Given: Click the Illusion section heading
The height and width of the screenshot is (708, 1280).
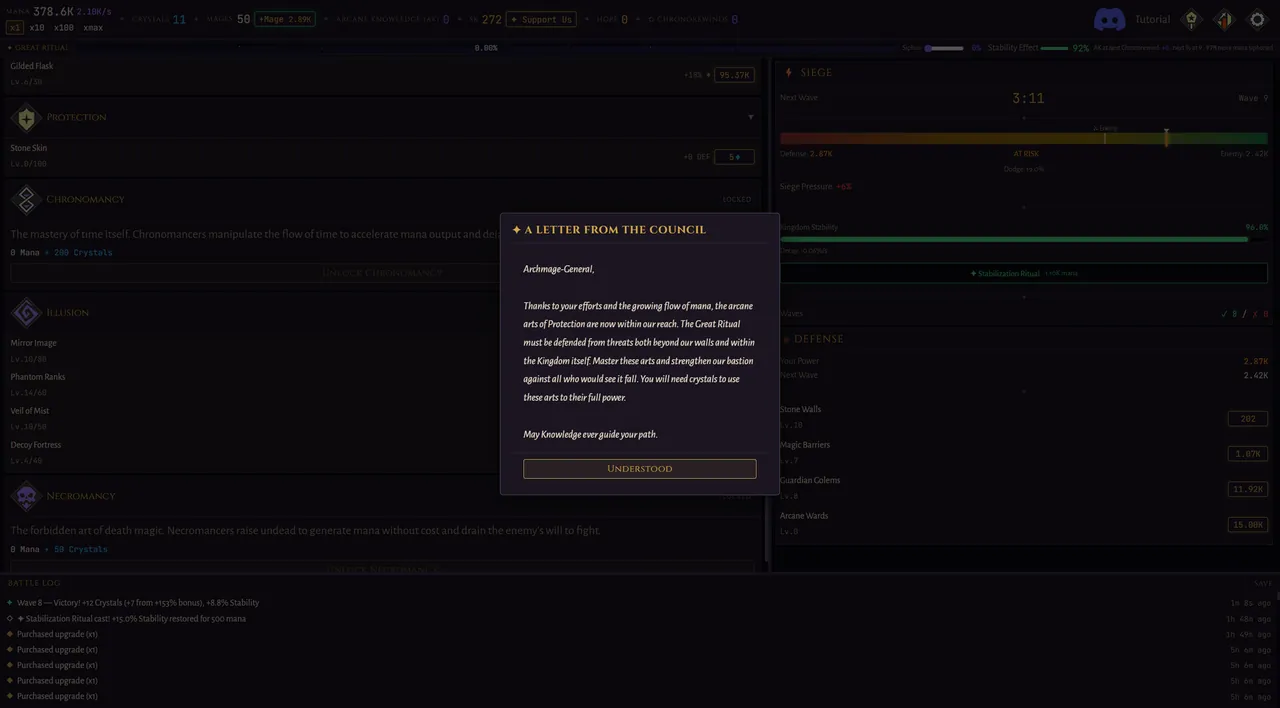Looking at the screenshot, I should point(68,313).
